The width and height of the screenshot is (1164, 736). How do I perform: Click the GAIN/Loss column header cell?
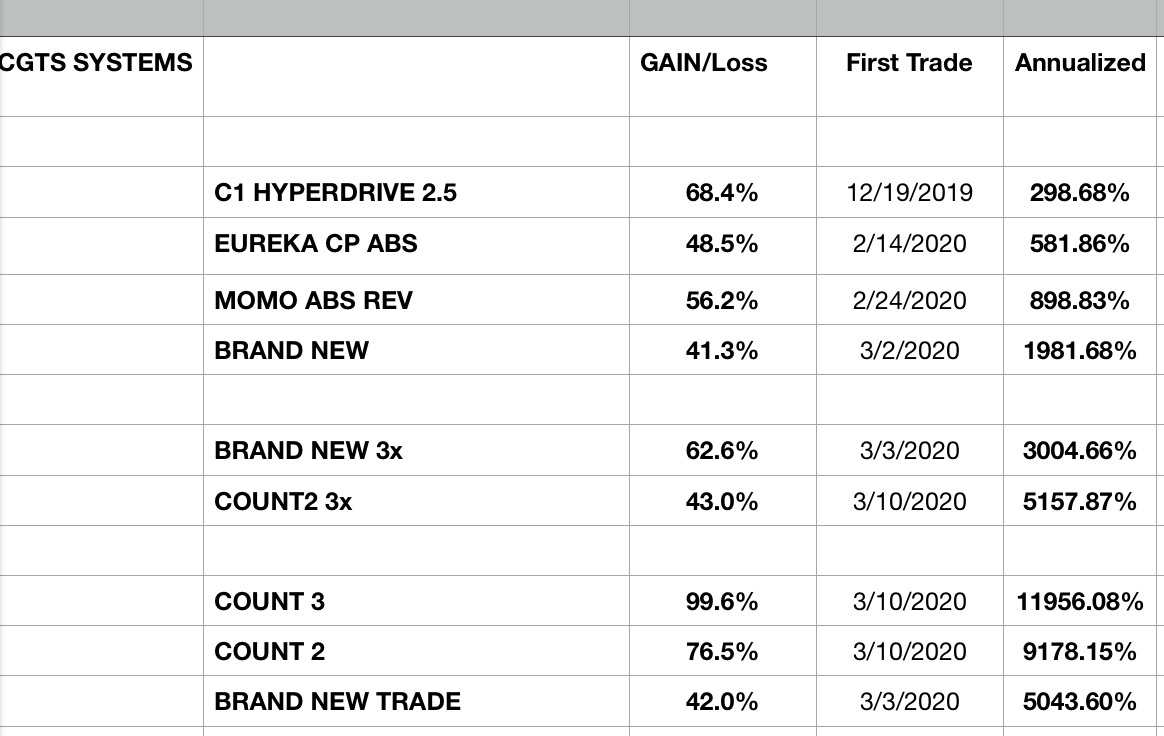coord(704,63)
